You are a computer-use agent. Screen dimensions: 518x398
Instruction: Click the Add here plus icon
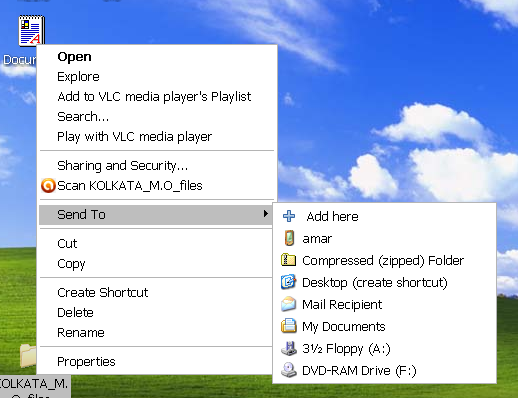tap(289, 216)
